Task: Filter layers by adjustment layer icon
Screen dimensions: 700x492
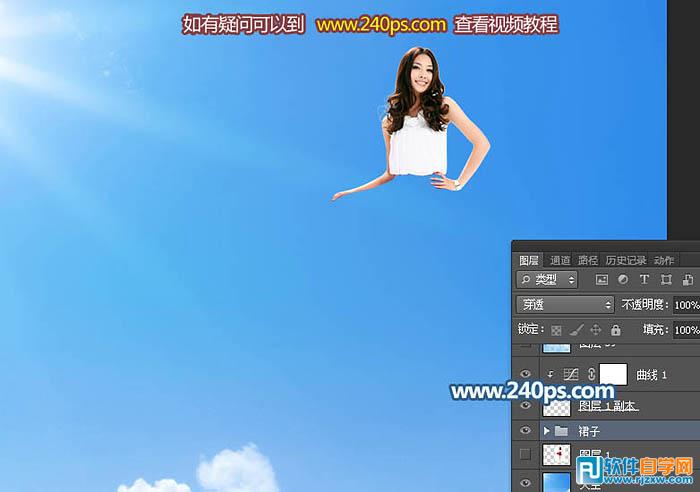Action: pos(622,280)
